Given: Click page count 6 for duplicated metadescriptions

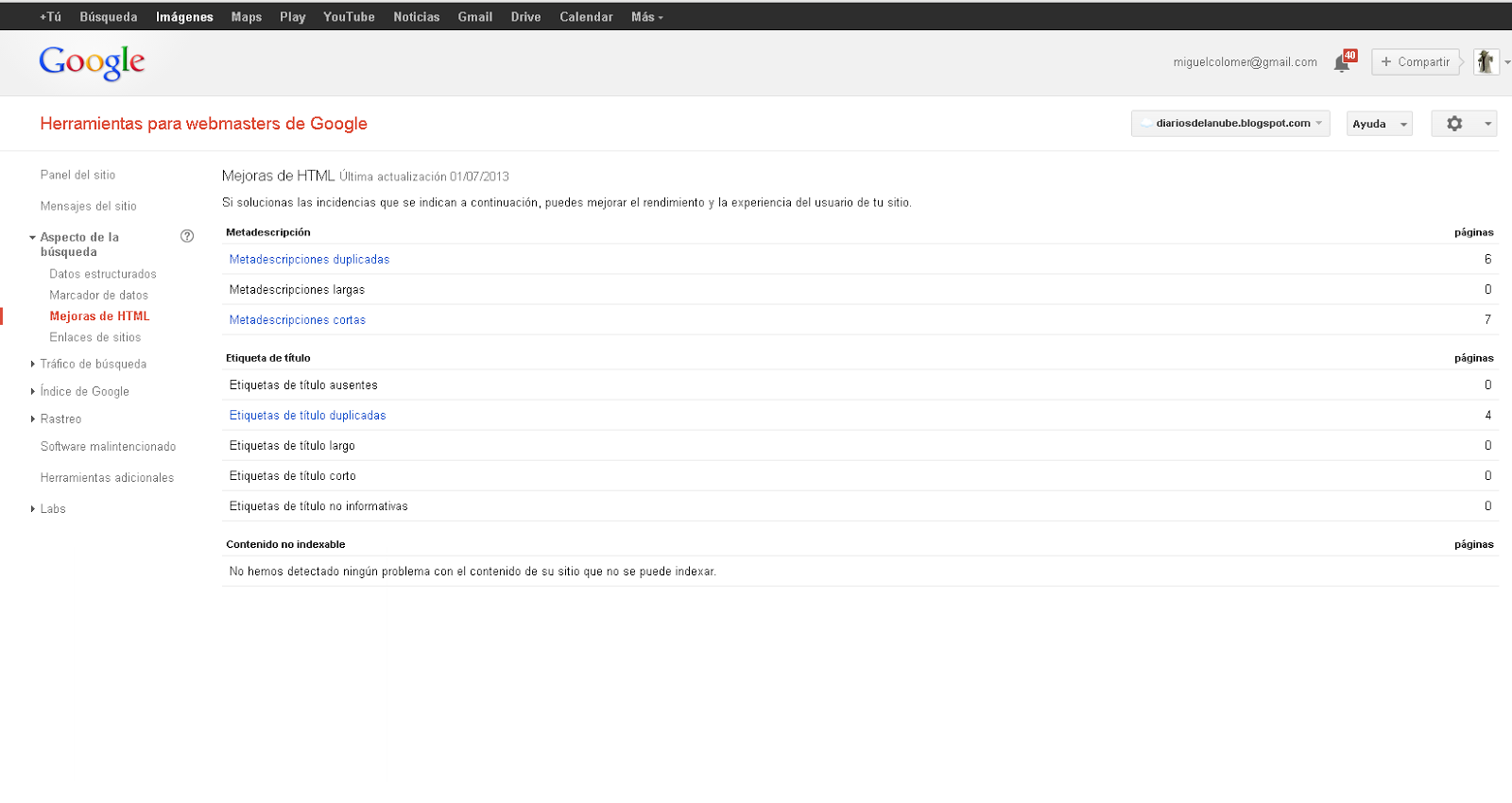Looking at the screenshot, I should [x=1487, y=259].
